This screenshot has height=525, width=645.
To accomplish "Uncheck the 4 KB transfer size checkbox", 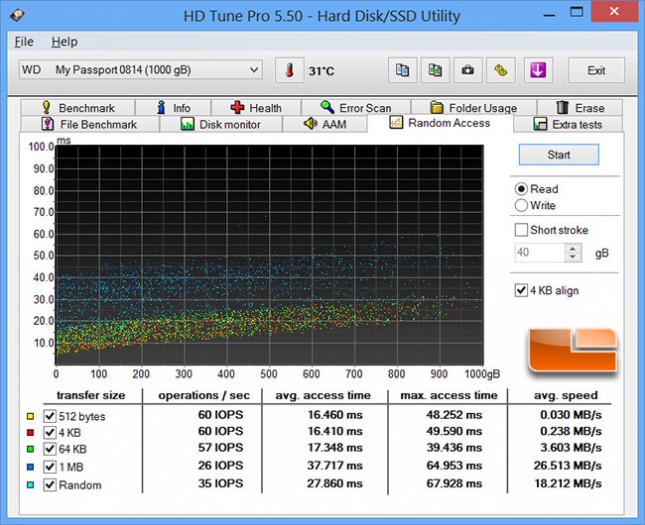I will click(50, 432).
